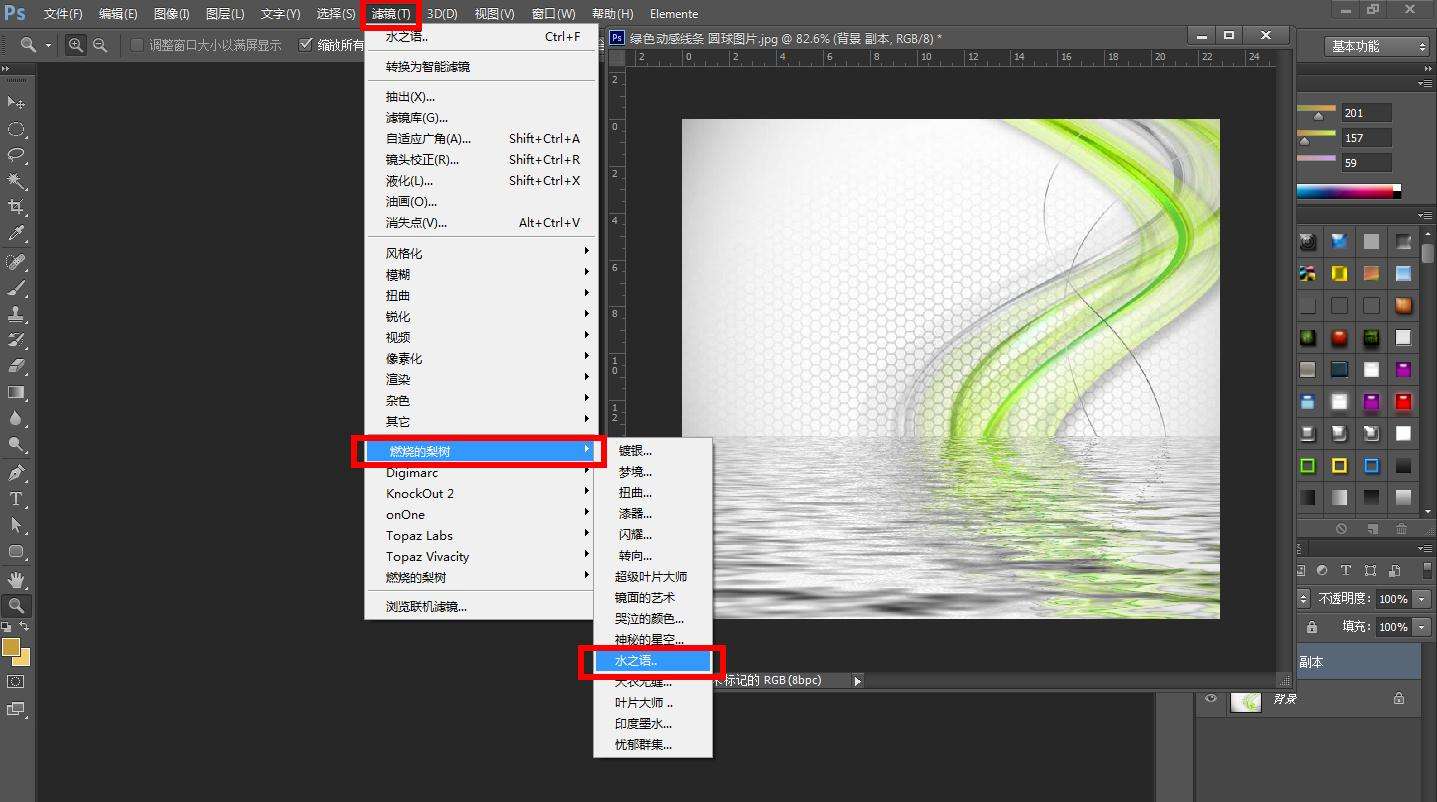
Task: Select the Brush tool
Action: [x=17, y=288]
